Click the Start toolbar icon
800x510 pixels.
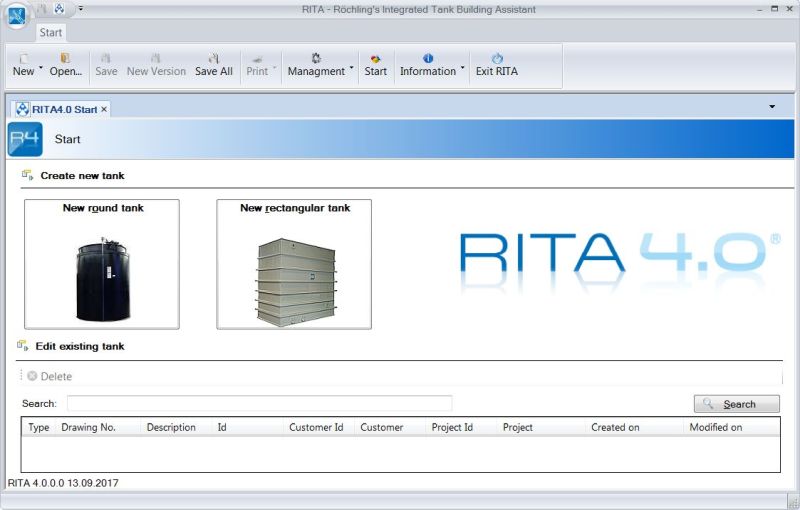[376, 58]
